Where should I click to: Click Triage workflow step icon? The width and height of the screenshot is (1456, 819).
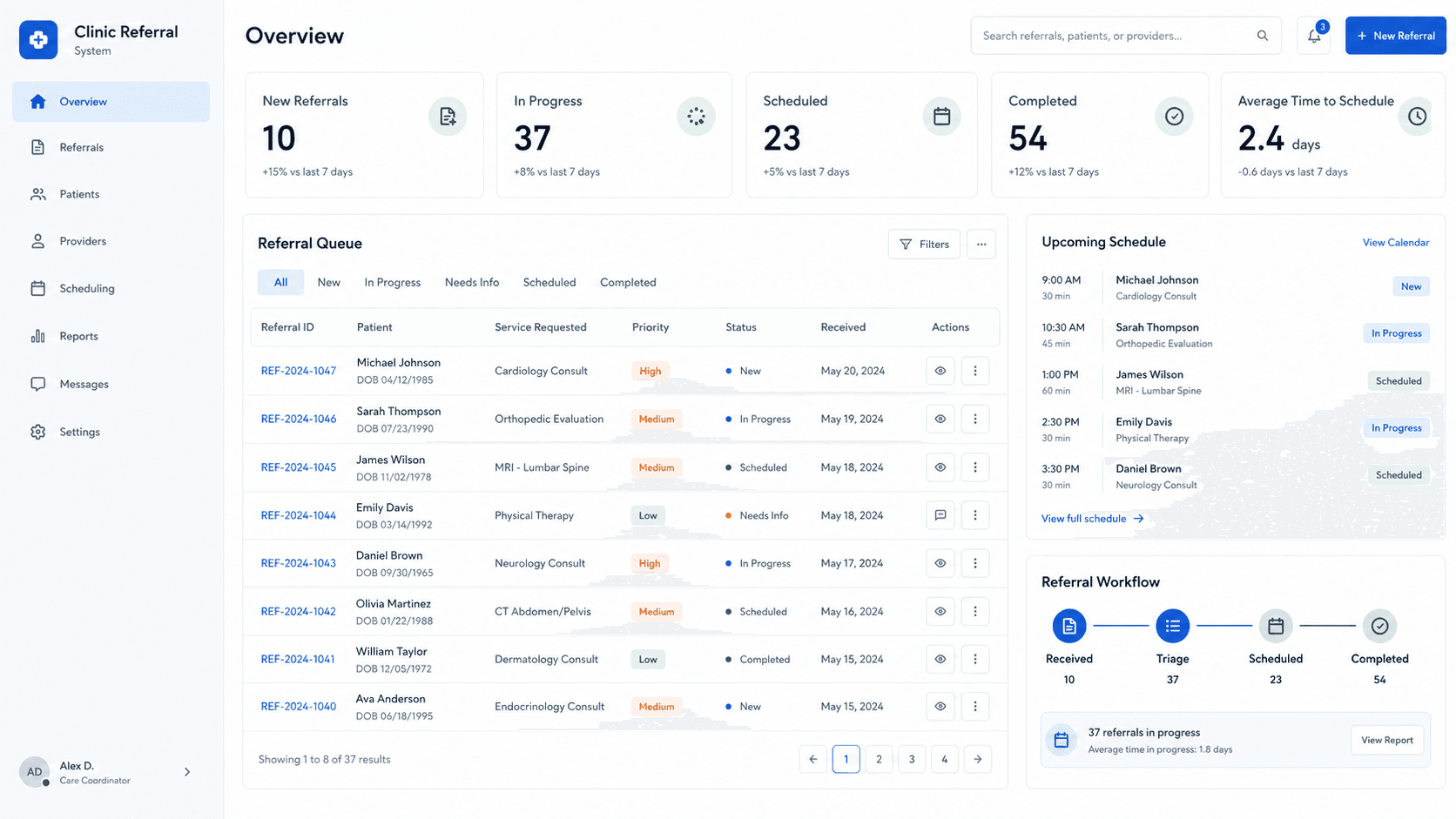pos(1172,626)
